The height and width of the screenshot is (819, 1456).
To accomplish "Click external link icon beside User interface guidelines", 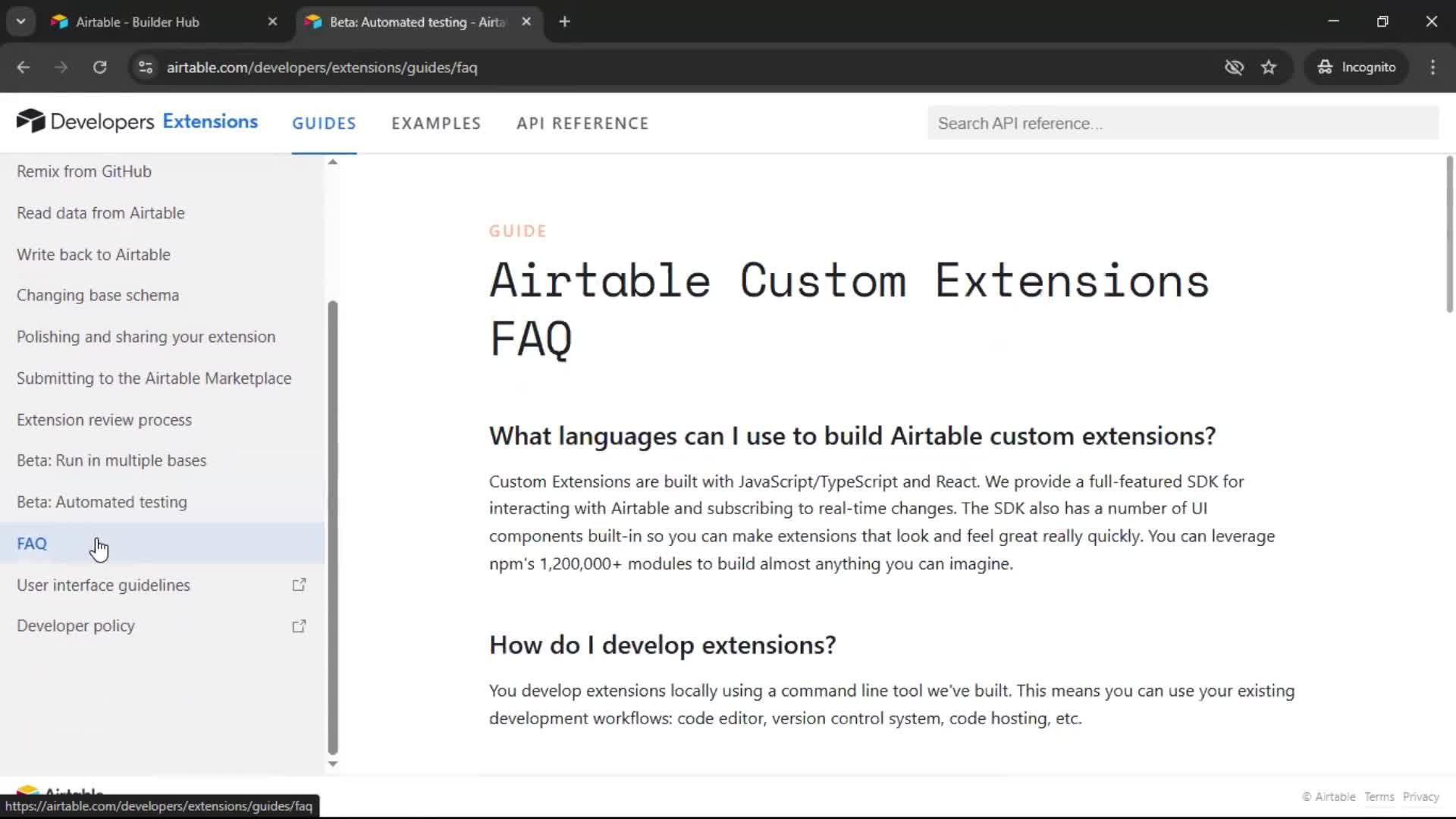I will 299,585.
